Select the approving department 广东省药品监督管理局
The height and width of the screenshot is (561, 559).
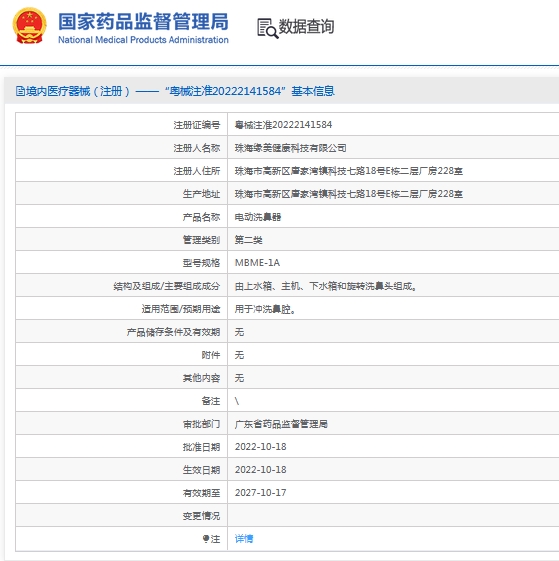pos(281,424)
